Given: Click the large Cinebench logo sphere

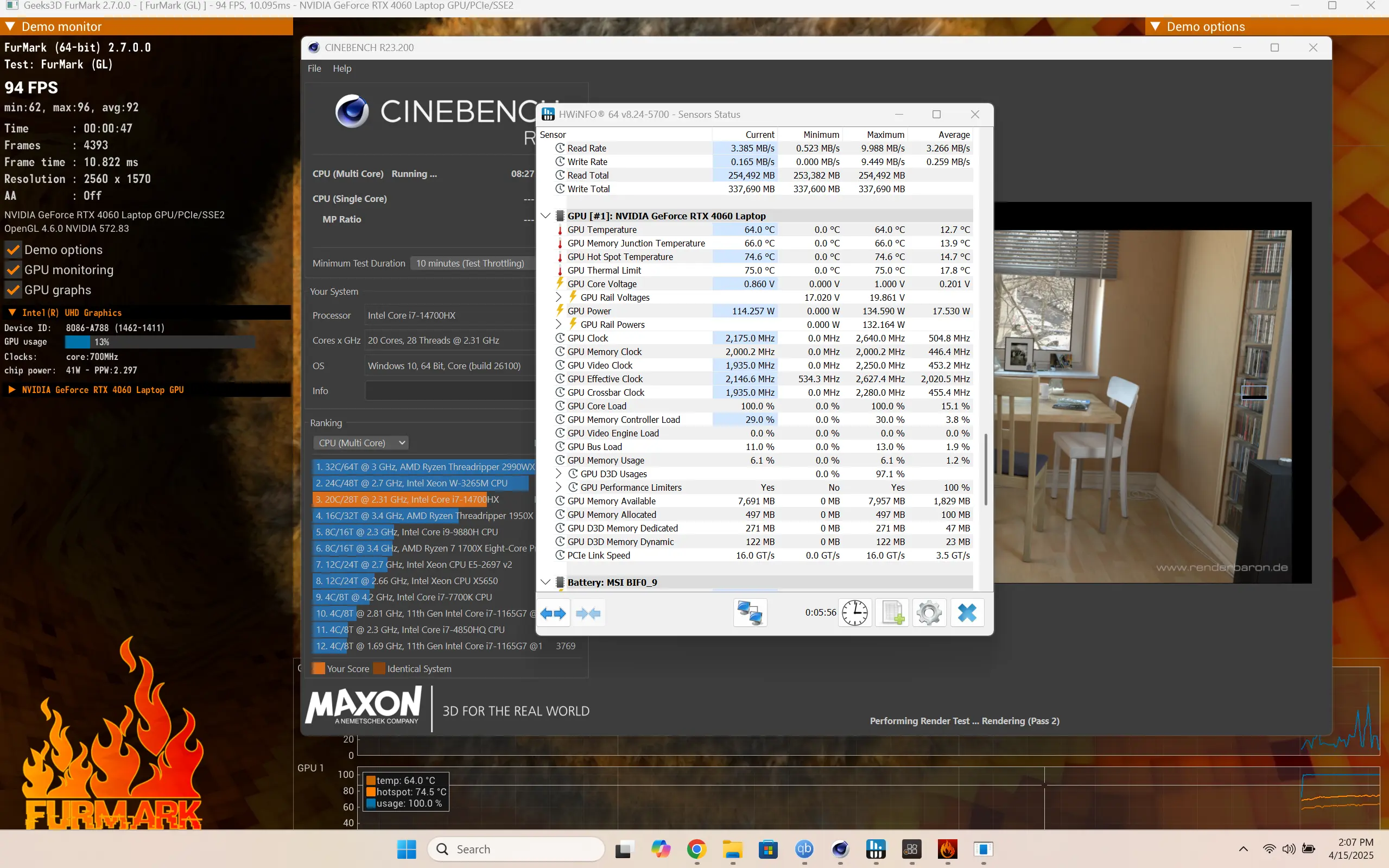Looking at the screenshot, I should click(x=352, y=111).
